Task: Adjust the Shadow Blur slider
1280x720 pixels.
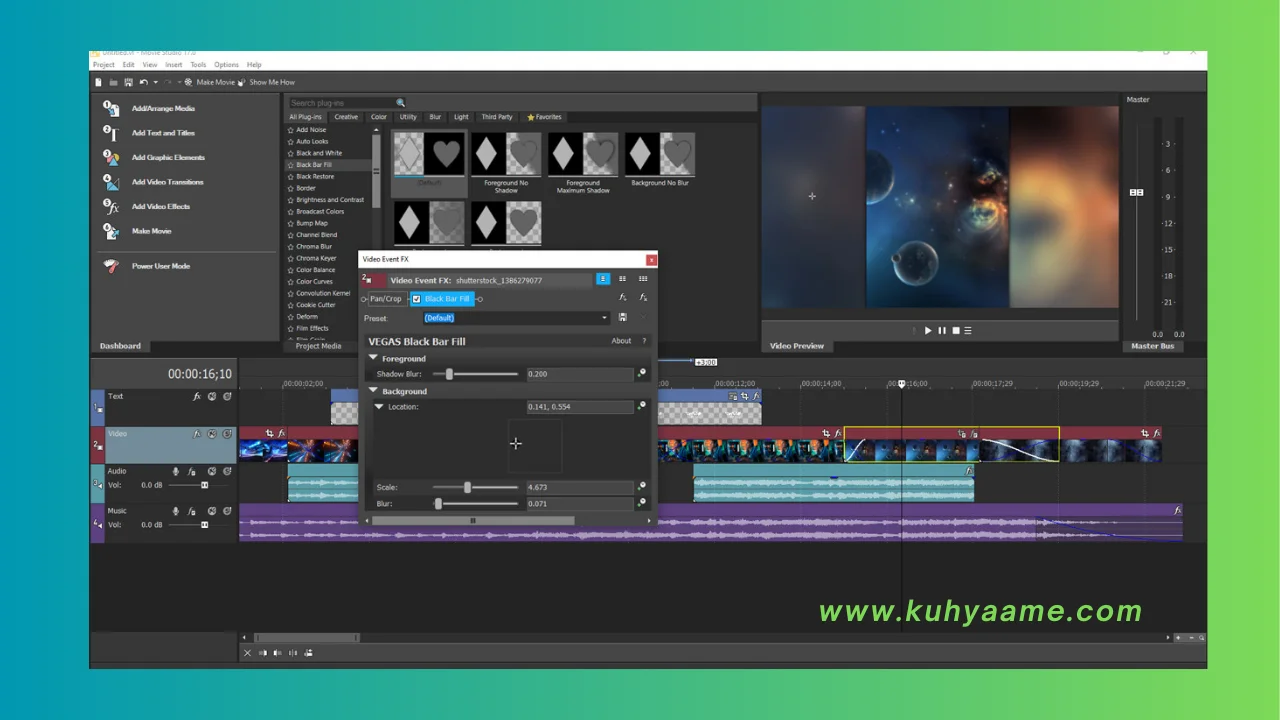Action: coord(450,374)
